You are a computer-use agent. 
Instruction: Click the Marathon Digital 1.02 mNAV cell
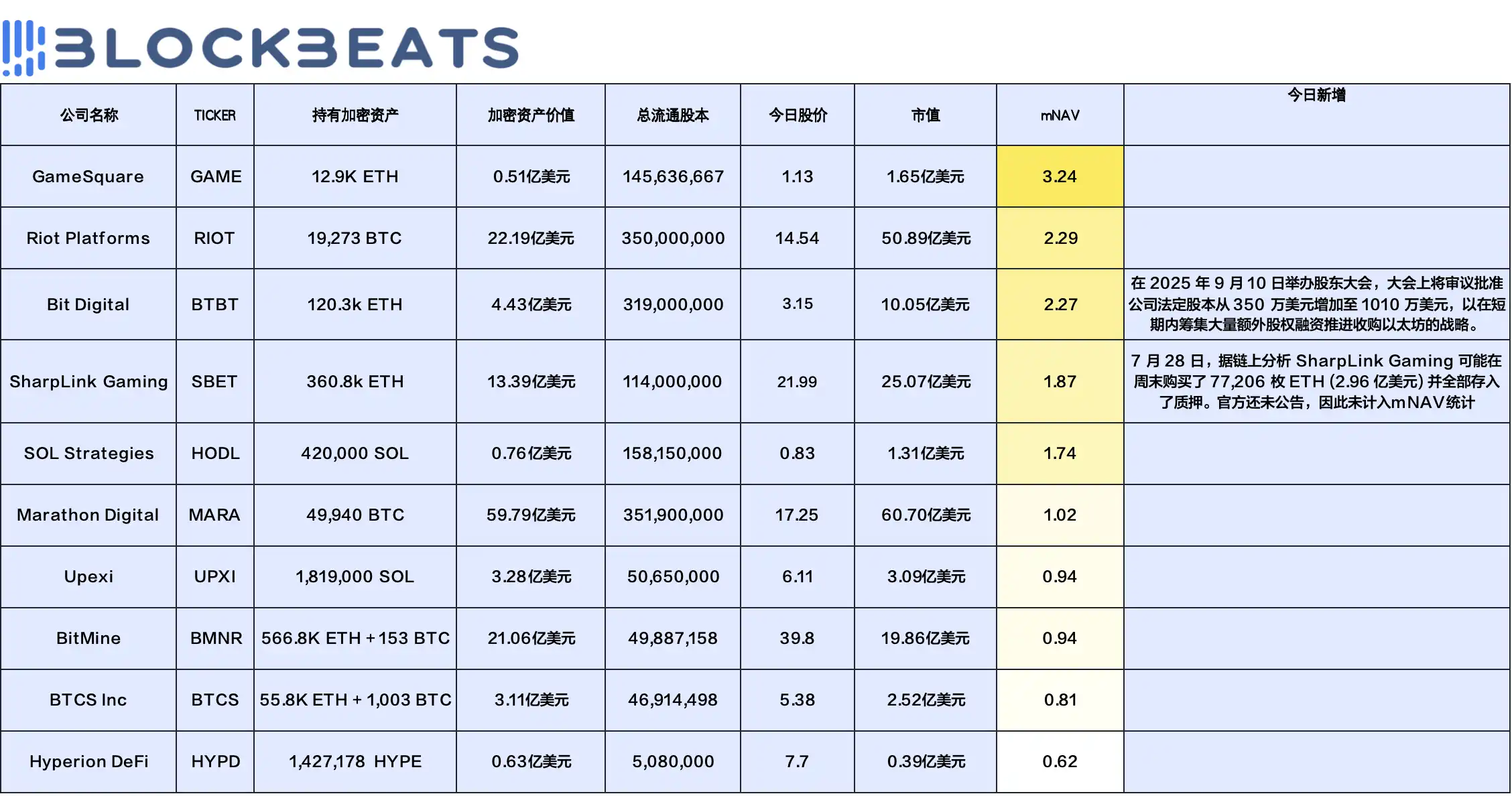pyautogui.click(x=1060, y=515)
